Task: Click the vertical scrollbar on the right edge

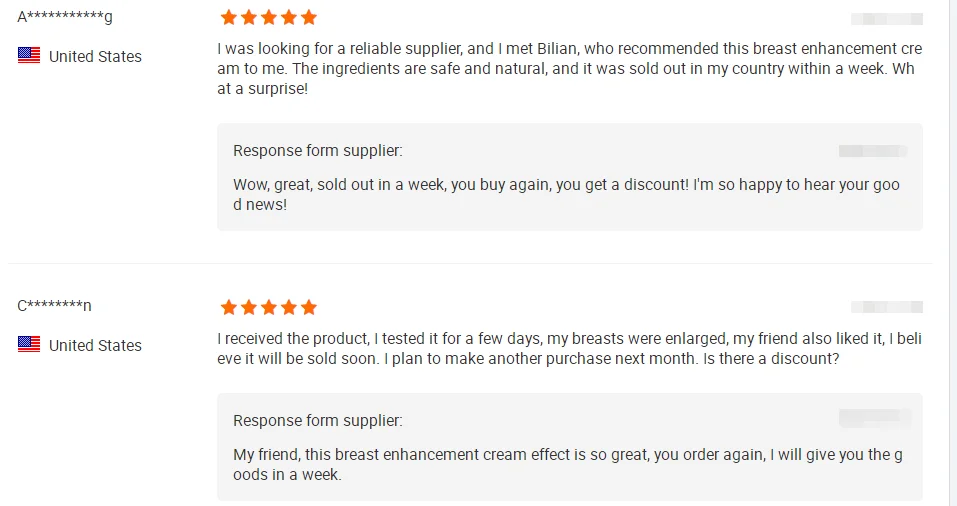Action: (952, 250)
